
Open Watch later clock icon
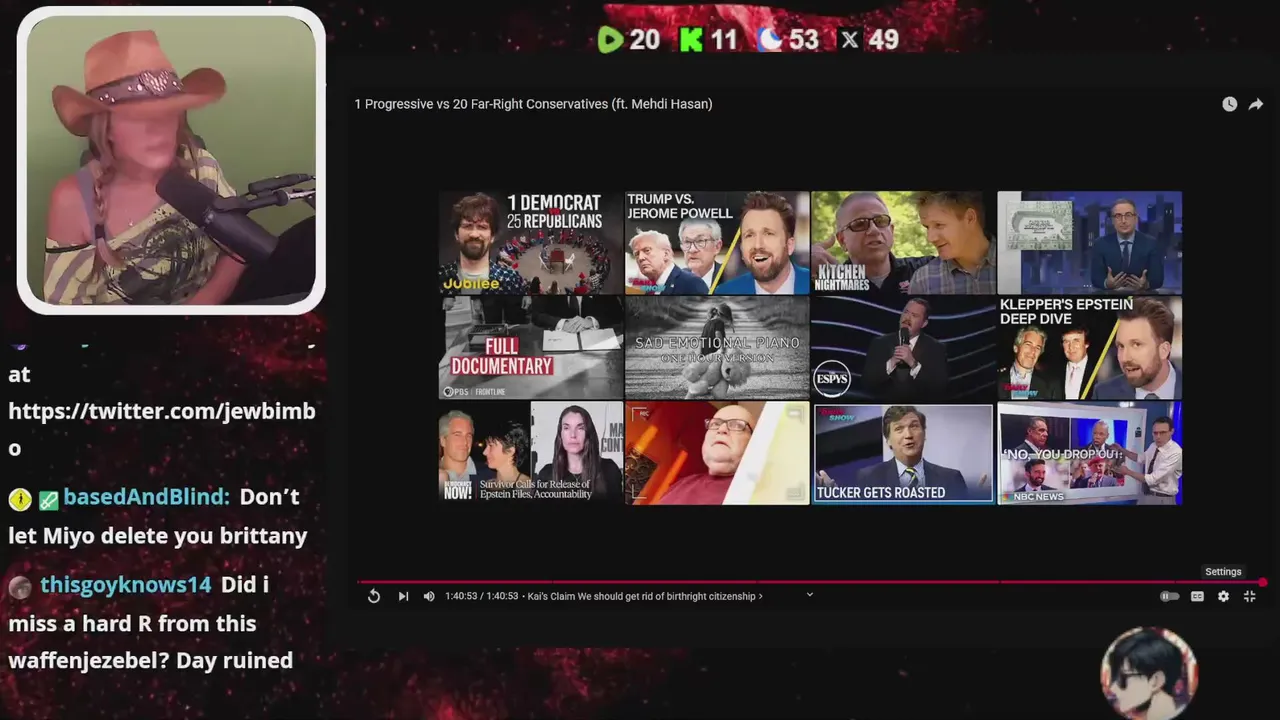1229,104
